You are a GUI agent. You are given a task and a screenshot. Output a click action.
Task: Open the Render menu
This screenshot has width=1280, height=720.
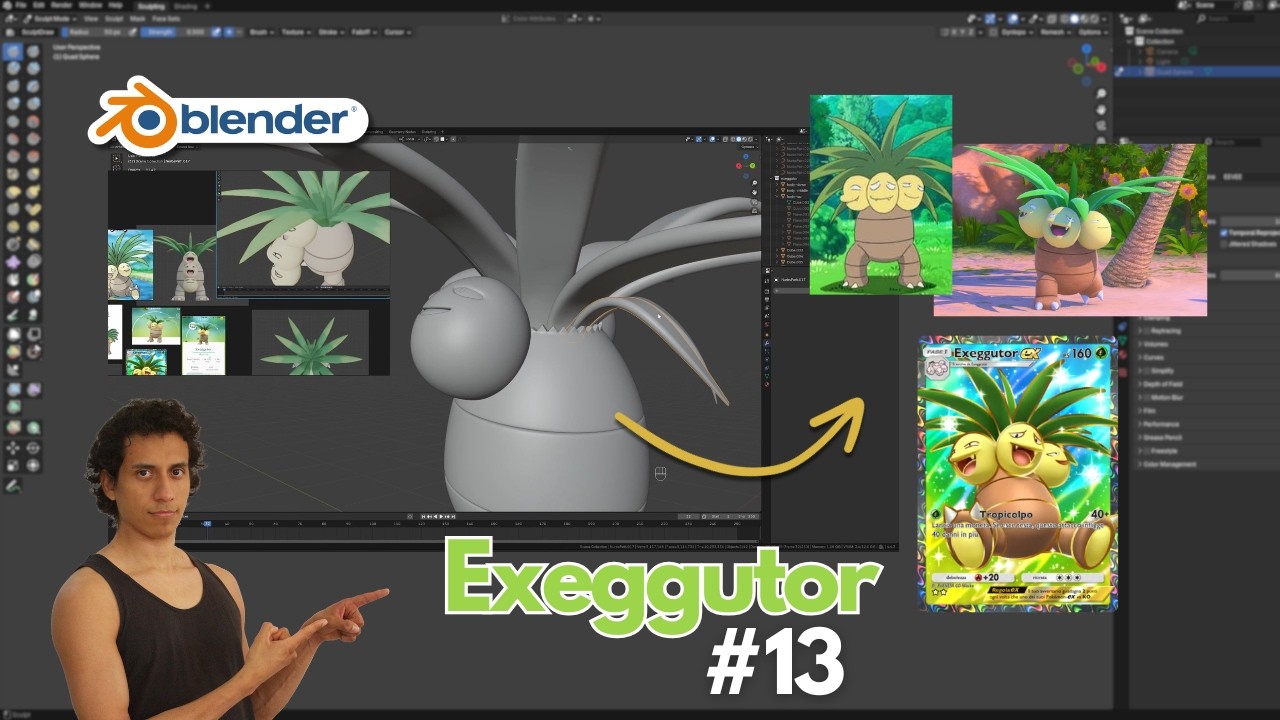(x=62, y=6)
